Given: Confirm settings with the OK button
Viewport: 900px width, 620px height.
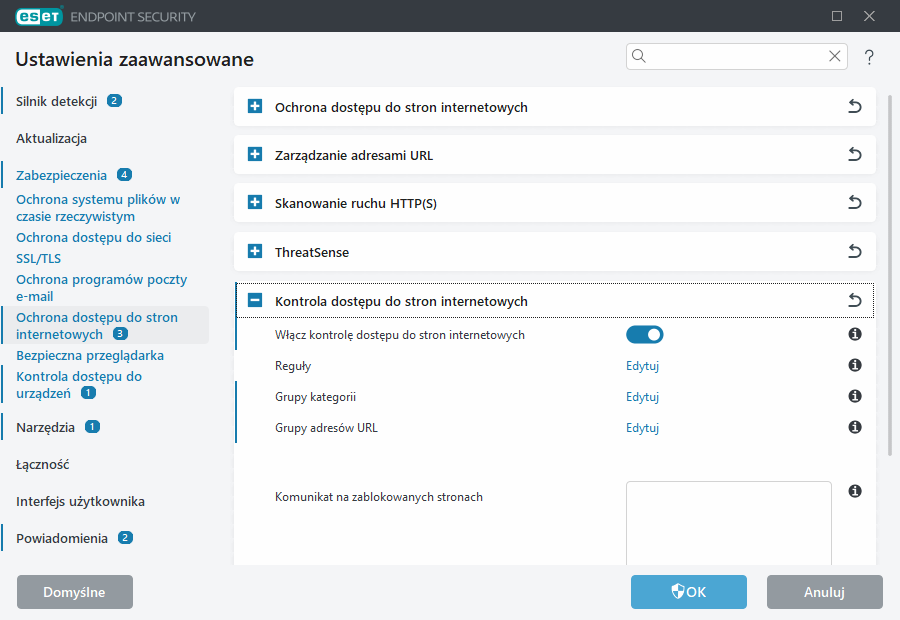Looking at the screenshot, I should tap(688, 592).
